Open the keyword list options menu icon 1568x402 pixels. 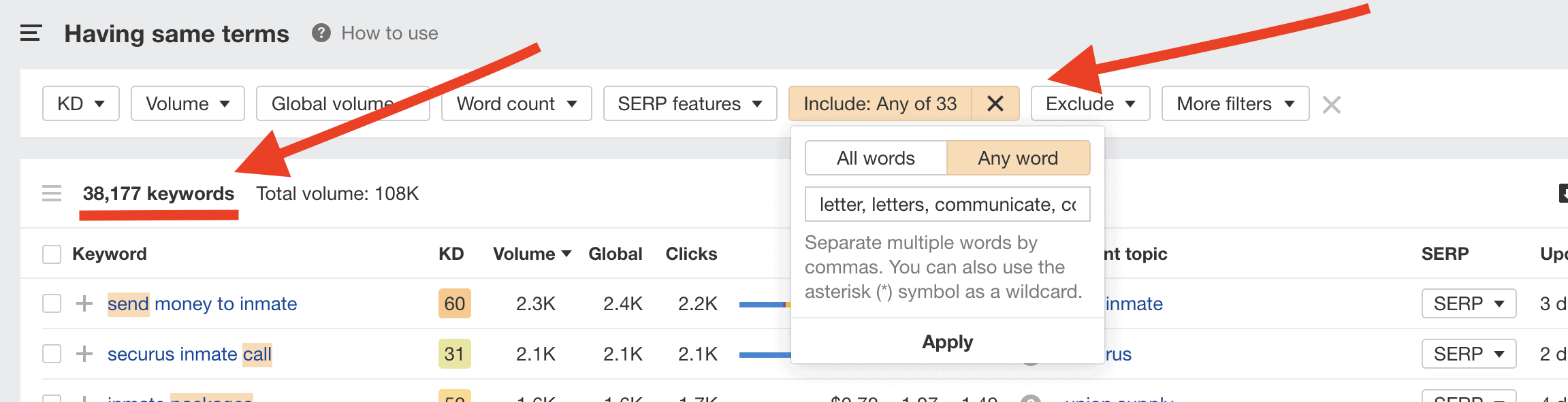point(52,194)
